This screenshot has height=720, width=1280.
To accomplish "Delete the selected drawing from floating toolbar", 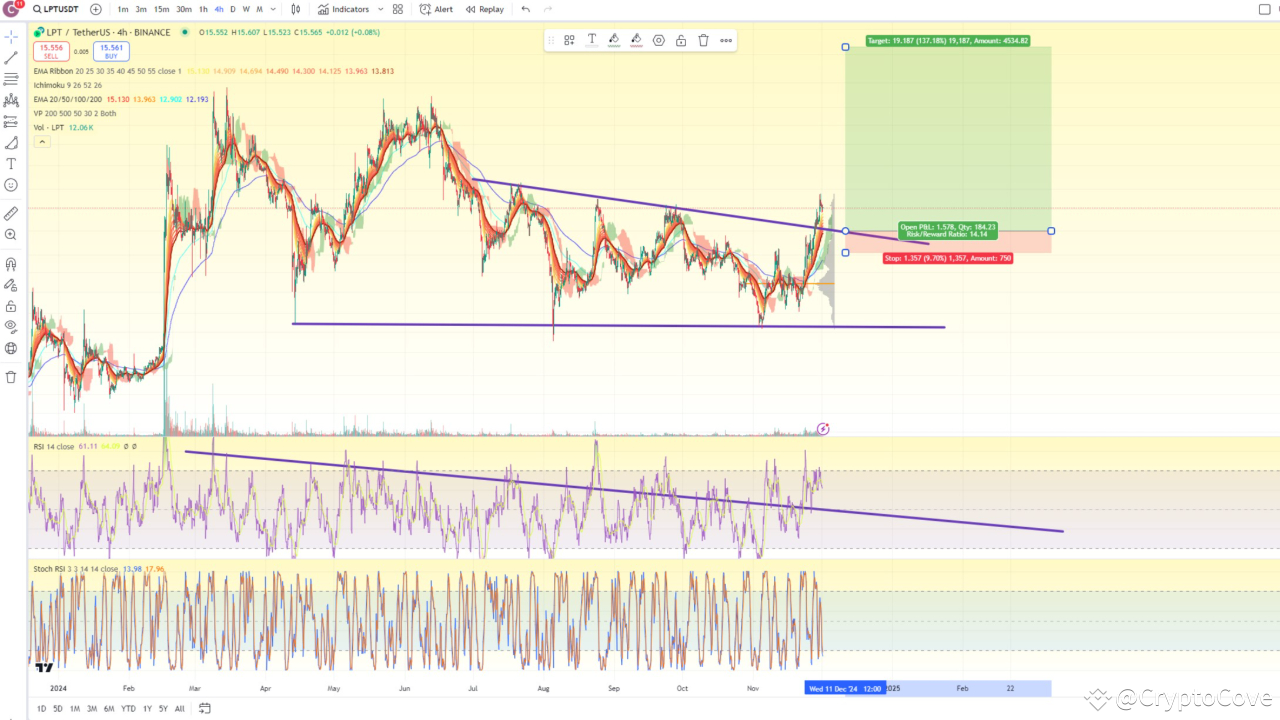I will (703, 40).
